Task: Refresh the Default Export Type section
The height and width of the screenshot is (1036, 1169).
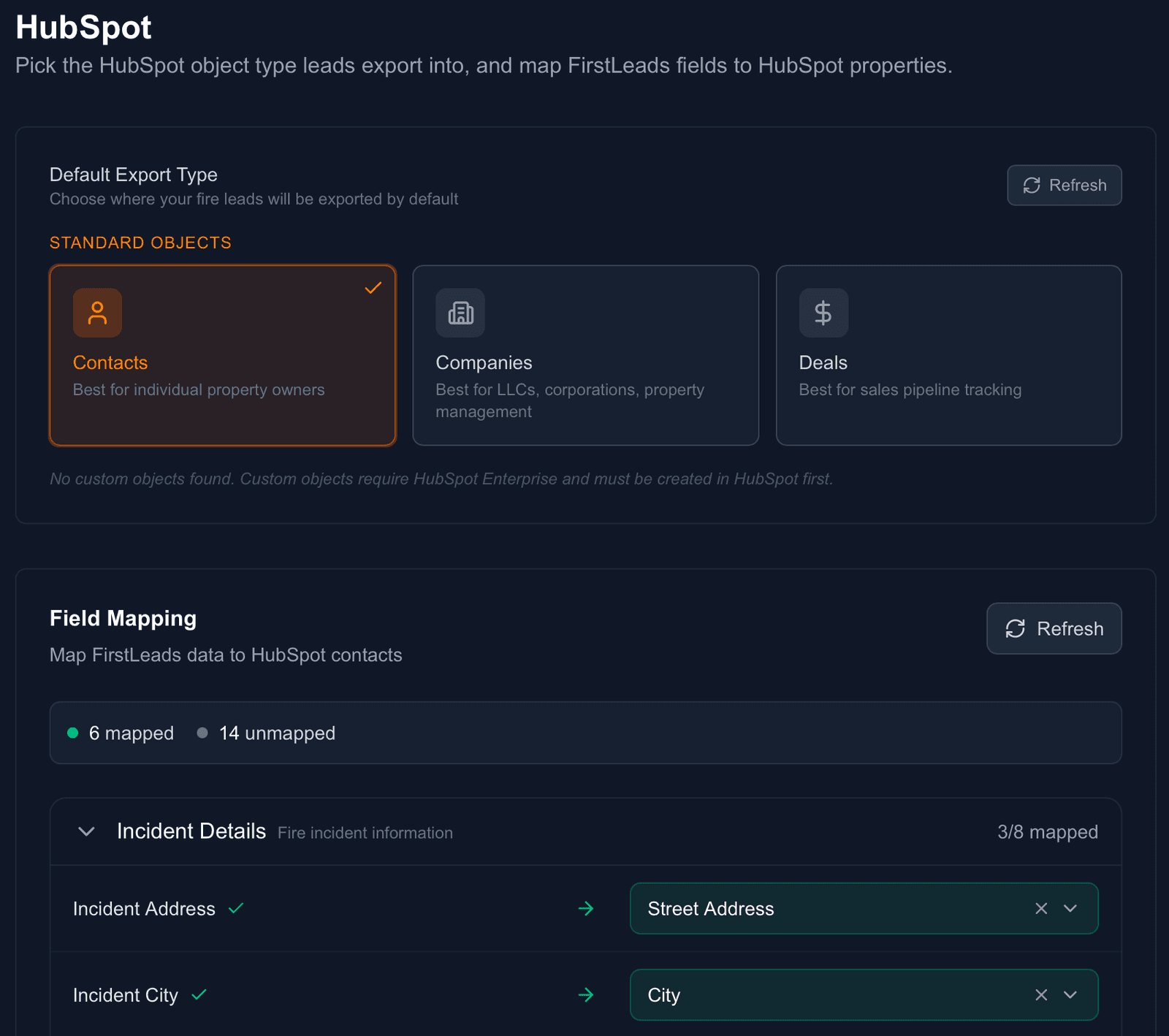Action: tap(1065, 186)
